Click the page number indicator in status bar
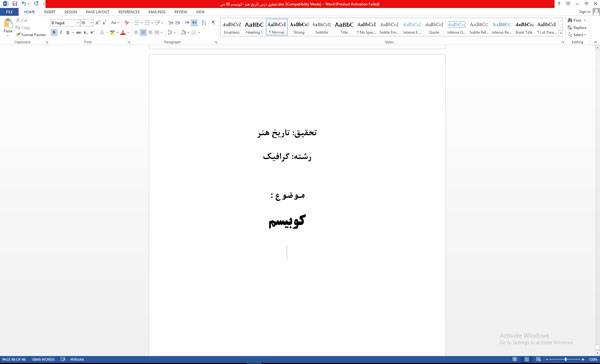Screen dimensions: 600x364 [14, 359]
